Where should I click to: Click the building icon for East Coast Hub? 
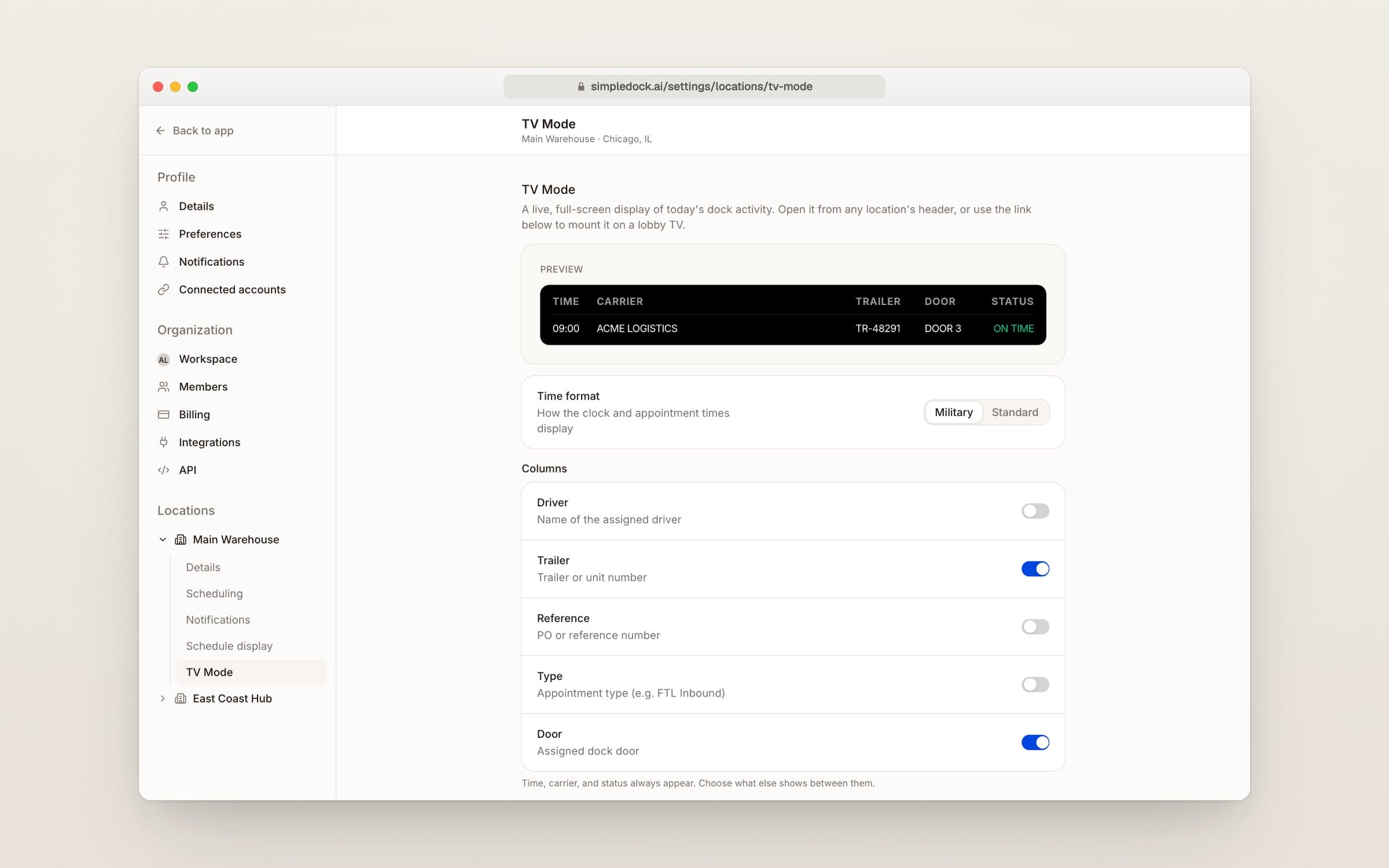tap(181, 698)
